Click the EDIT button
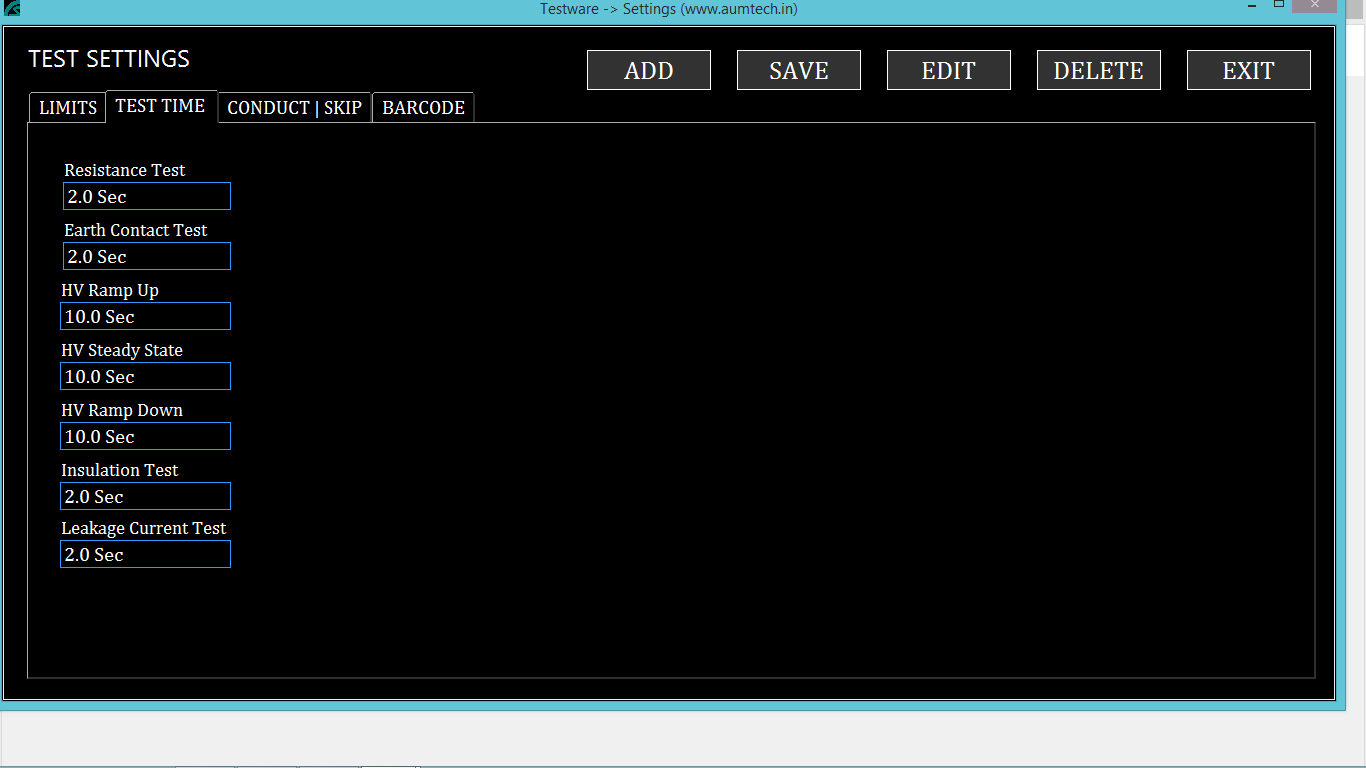 (x=949, y=70)
